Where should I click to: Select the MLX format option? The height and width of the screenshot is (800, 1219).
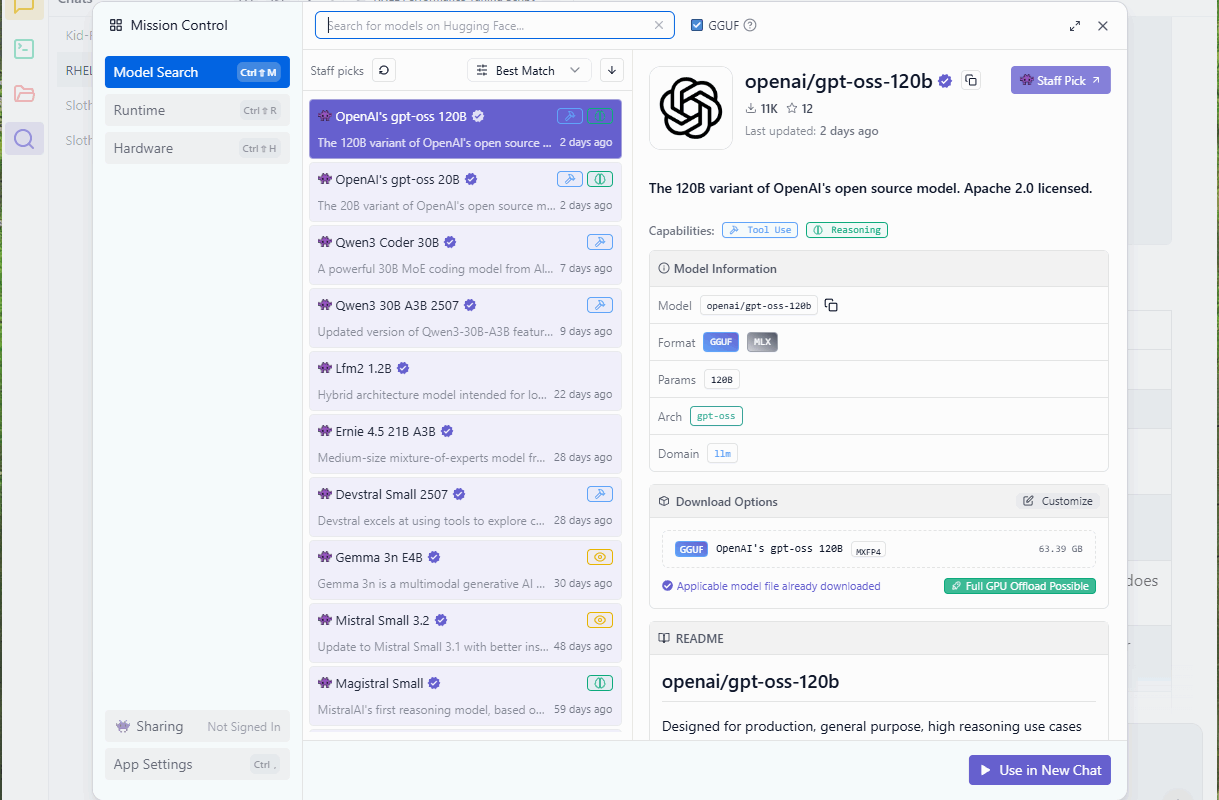pos(762,342)
